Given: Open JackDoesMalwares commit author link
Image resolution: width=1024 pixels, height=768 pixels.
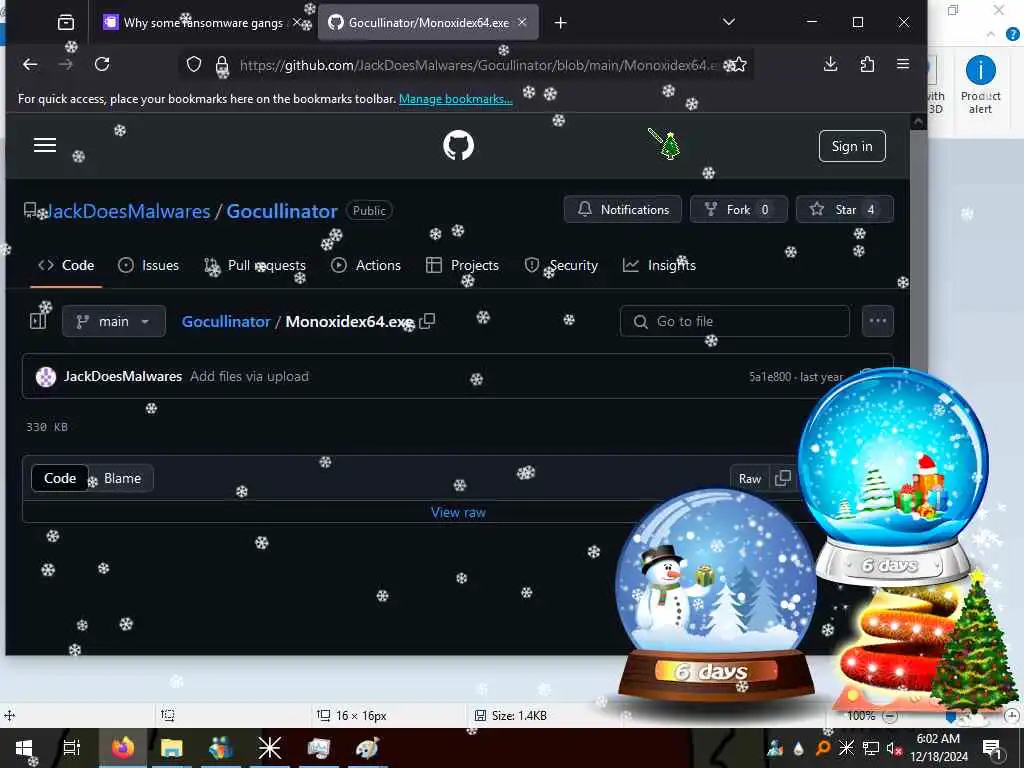Looking at the screenshot, I should tap(123, 376).
